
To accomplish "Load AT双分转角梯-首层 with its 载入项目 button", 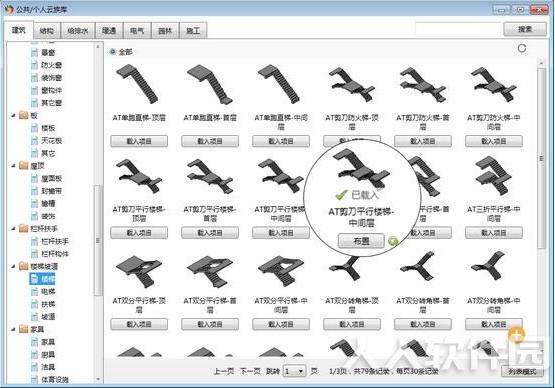I will click(x=423, y=324).
